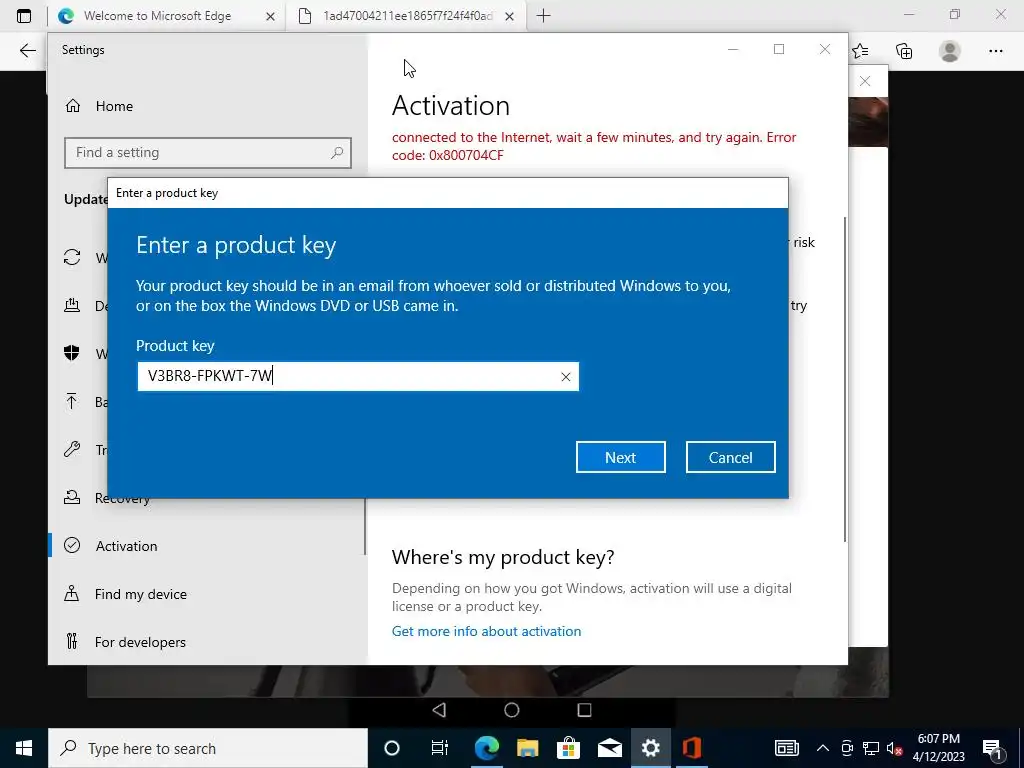Viewport: 1024px width, 768px height.
Task: Click the taskbar clock showing 6:07 PM
Action: click(x=938, y=748)
